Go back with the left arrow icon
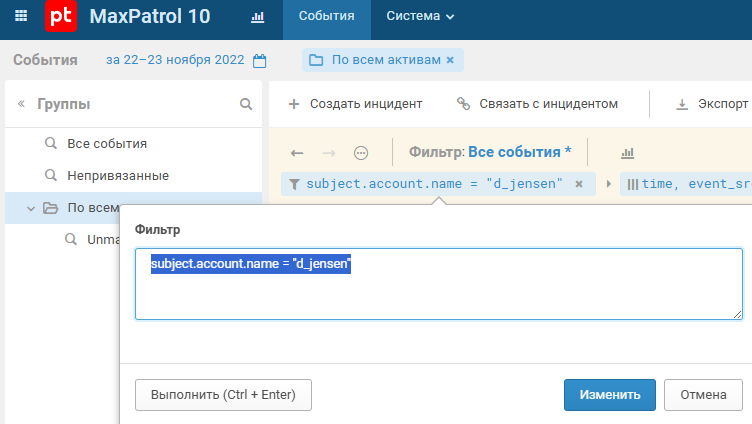This screenshot has width=752, height=424. [297, 153]
